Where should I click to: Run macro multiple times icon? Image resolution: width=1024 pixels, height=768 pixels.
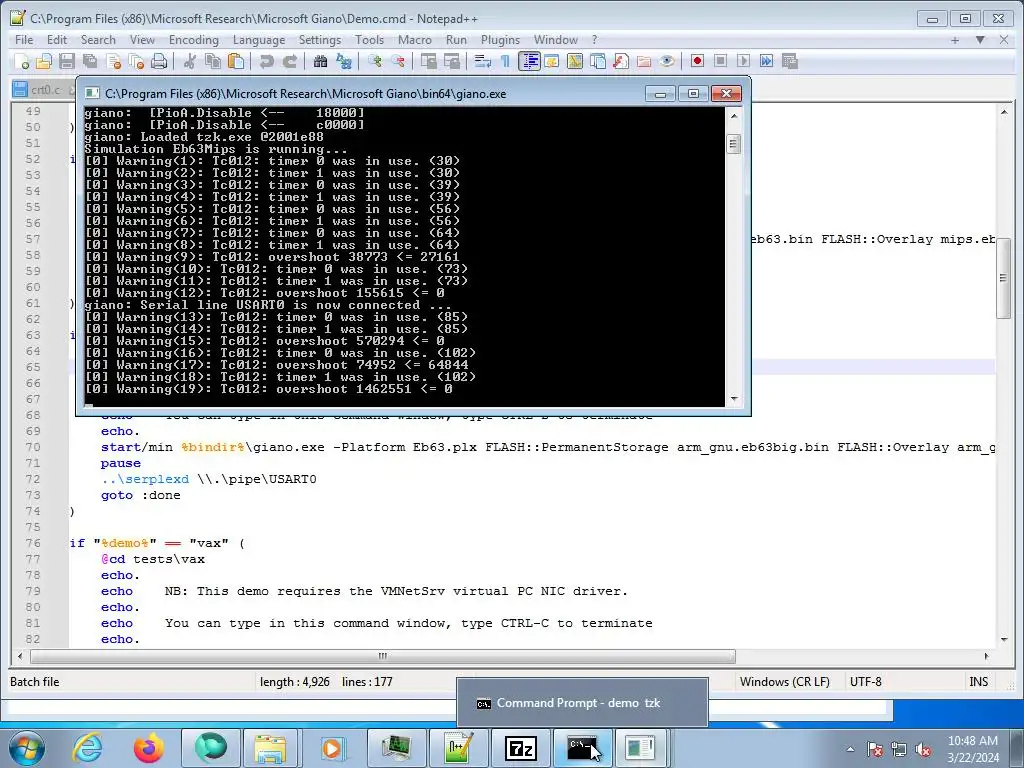click(x=767, y=61)
